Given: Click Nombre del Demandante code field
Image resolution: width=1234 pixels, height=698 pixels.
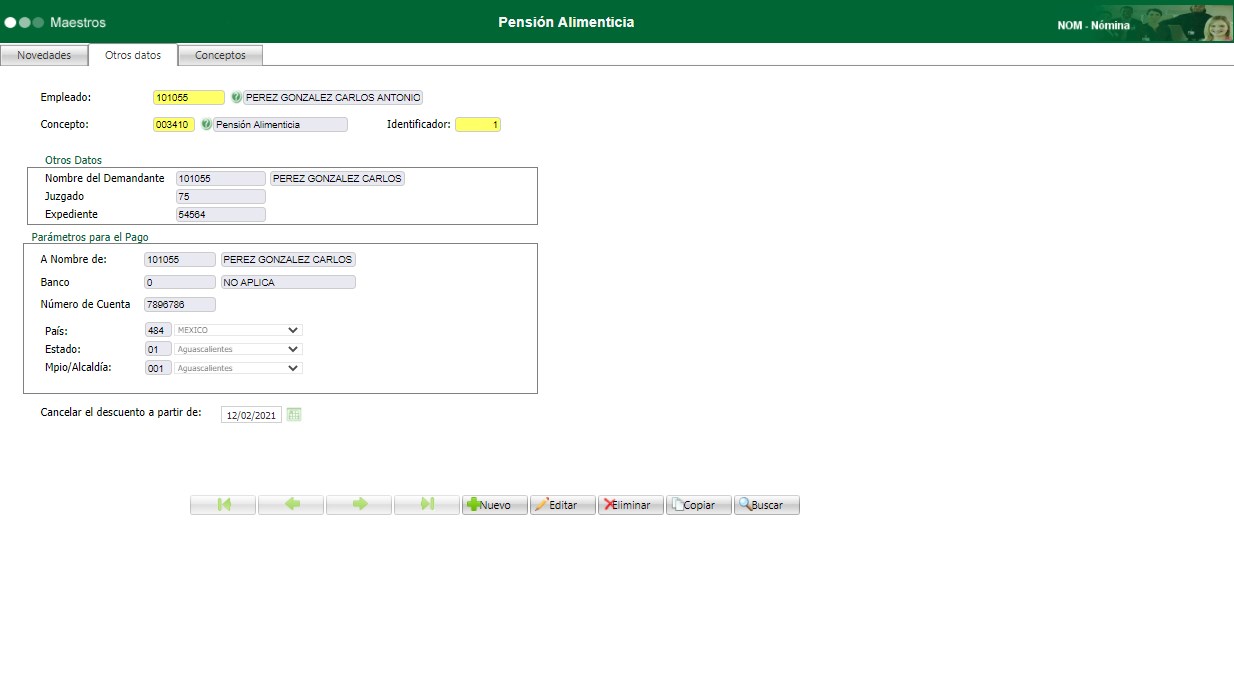Looking at the screenshot, I should point(221,179).
